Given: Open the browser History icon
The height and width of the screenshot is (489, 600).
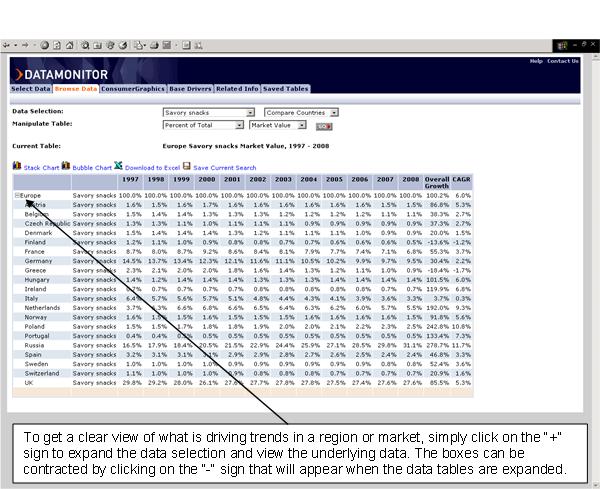Looking at the screenshot, I should 123,45.
